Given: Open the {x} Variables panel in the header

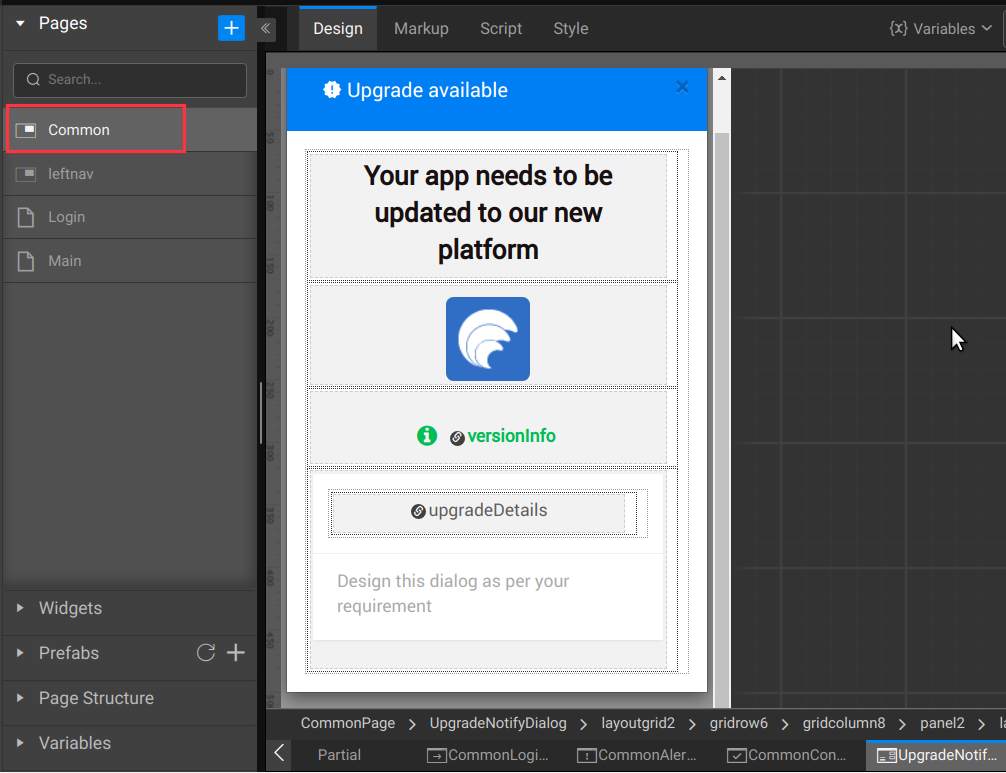Looking at the screenshot, I should point(937,28).
